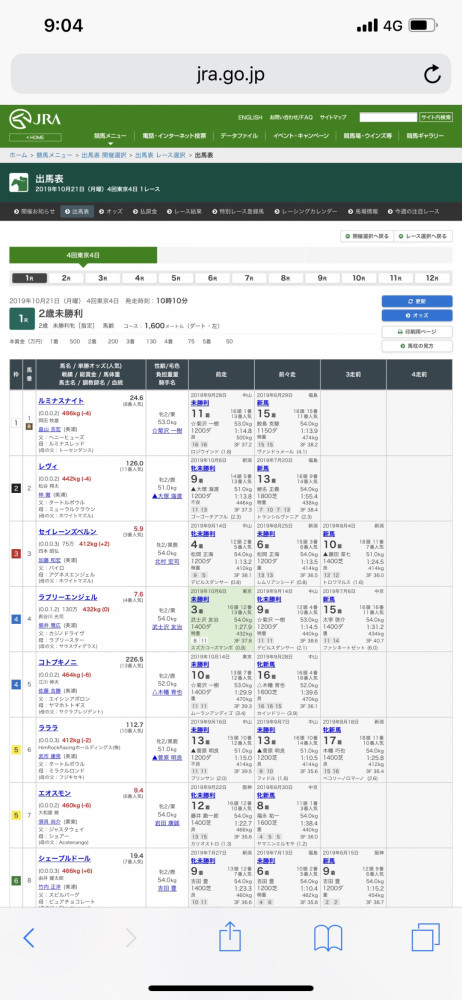Screen dimensions: 462x1000
Task: Switch to the 12R race tab
Action: pyautogui.click(x=433, y=278)
